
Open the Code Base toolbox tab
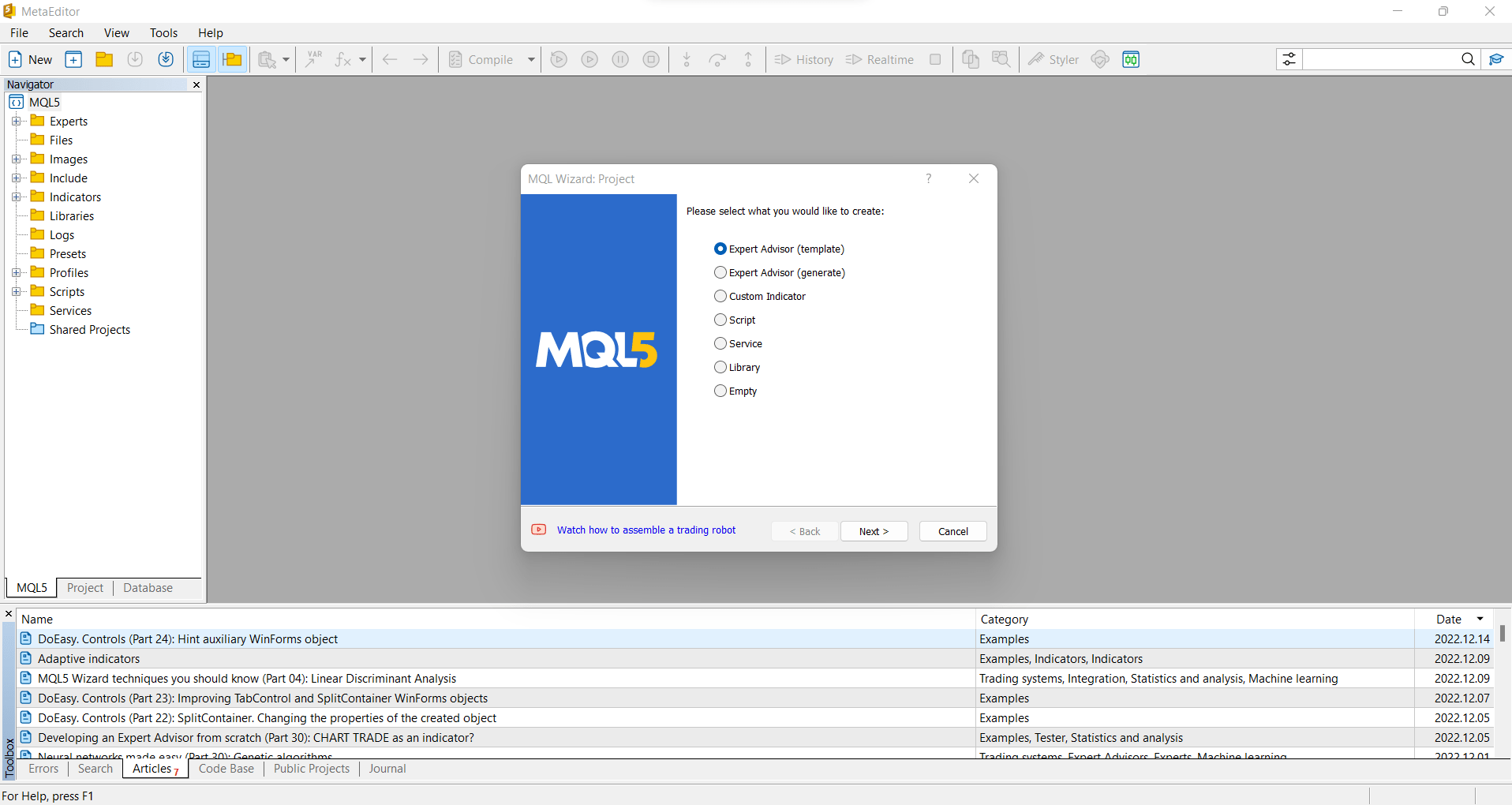coord(226,769)
